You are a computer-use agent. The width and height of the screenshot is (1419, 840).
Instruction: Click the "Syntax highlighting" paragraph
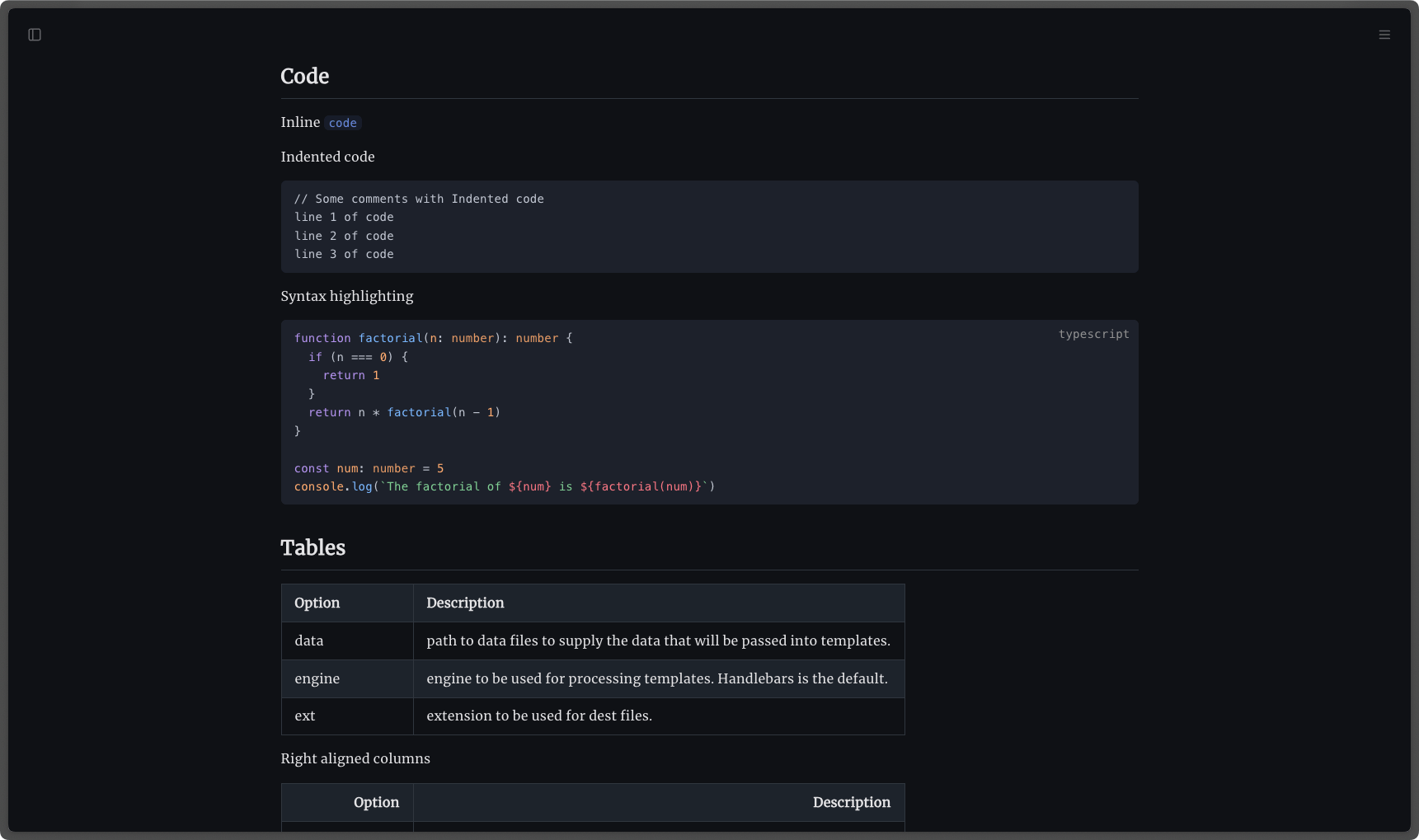tap(346, 296)
